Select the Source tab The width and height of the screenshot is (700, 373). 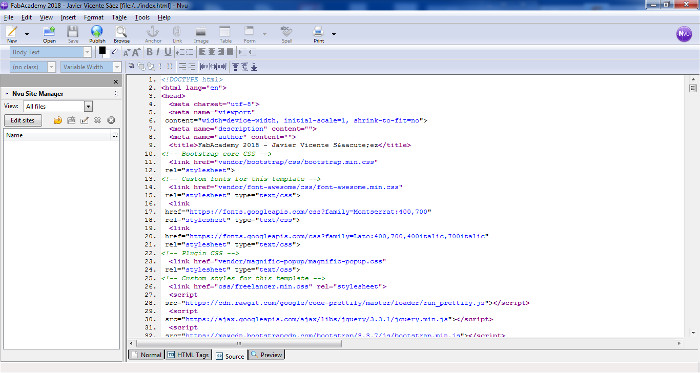(x=230, y=356)
